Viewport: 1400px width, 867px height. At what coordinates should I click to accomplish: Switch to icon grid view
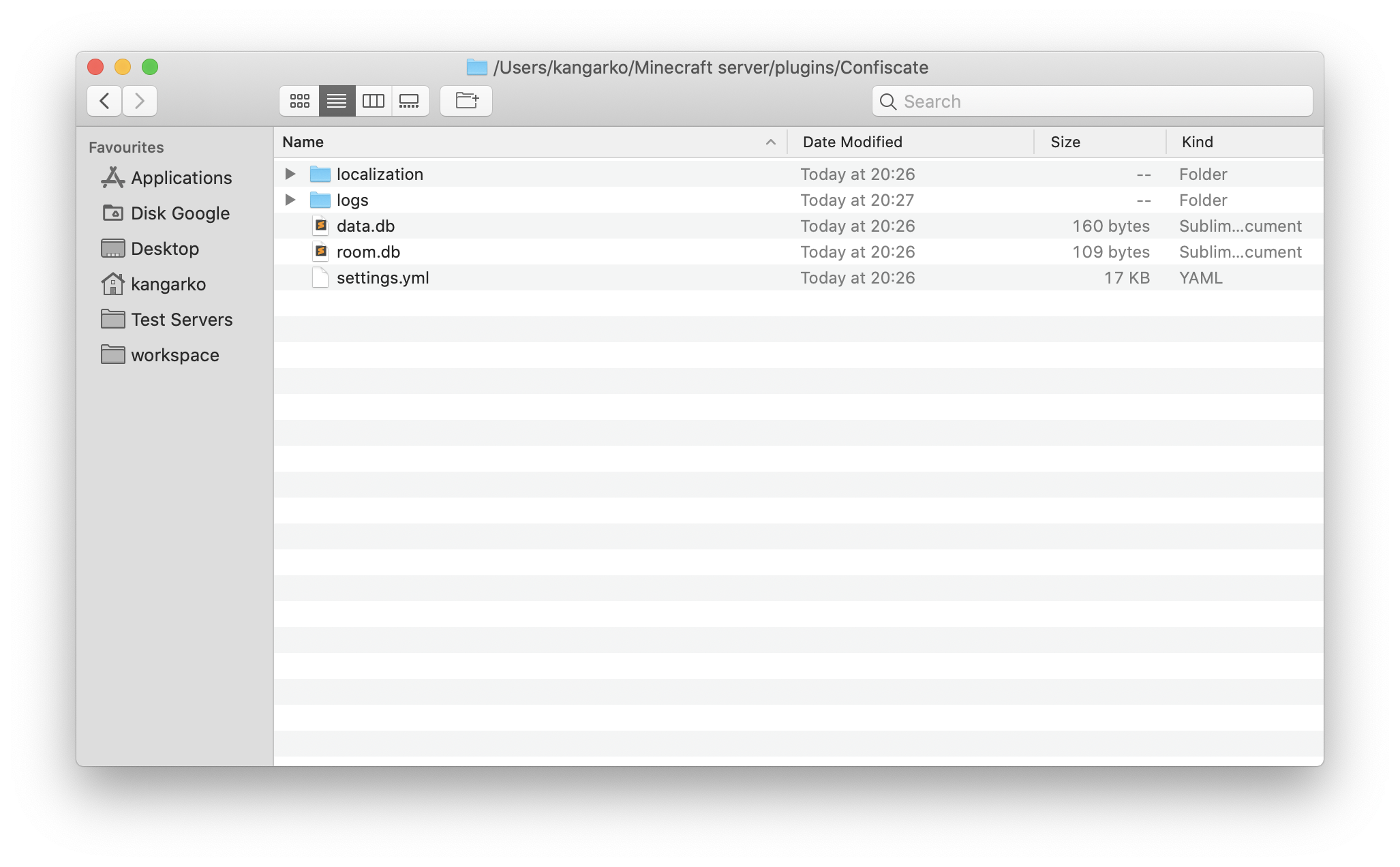(298, 99)
